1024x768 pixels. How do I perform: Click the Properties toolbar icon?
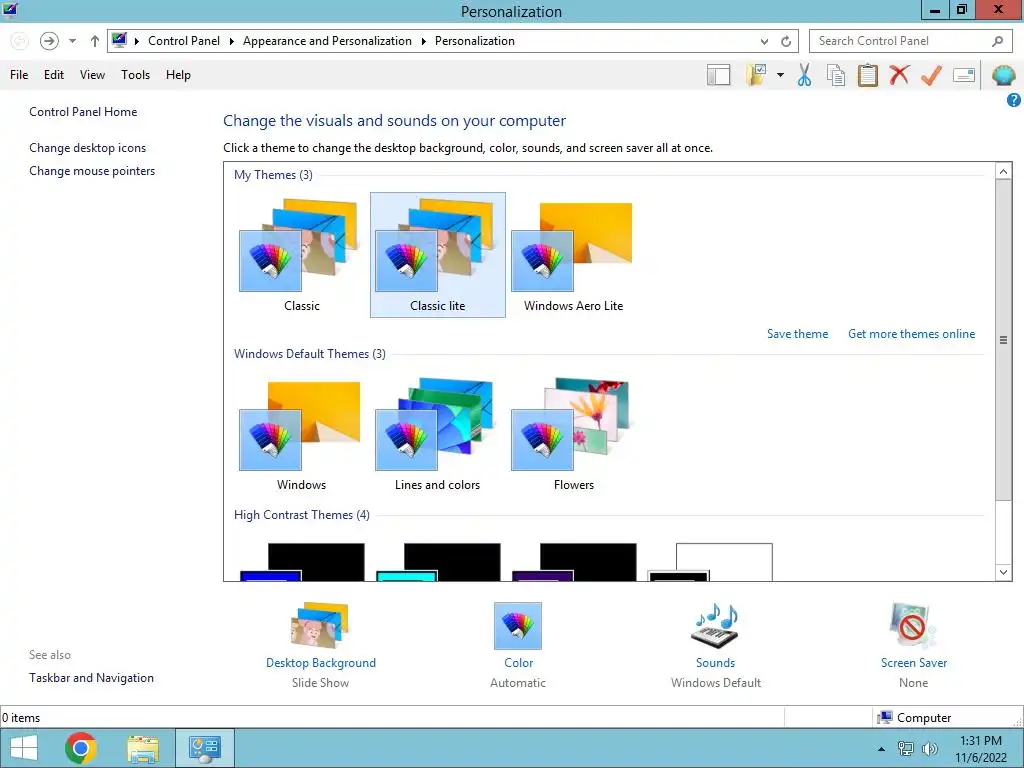pyautogui.click(x=964, y=75)
